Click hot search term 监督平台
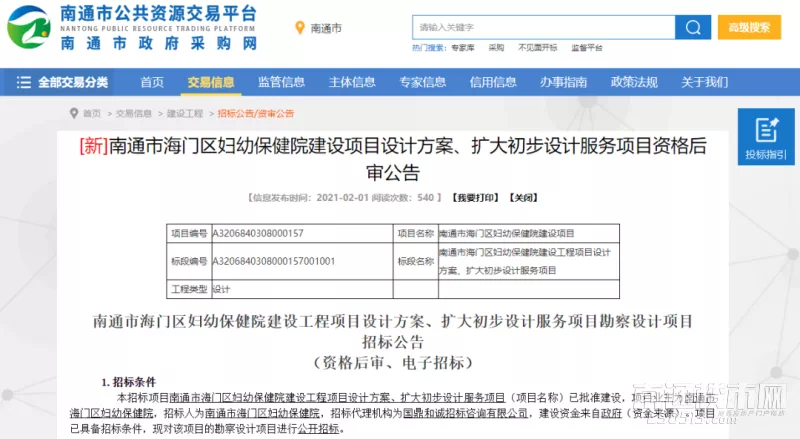Viewport: 800px width, 439px height. click(x=587, y=48)
